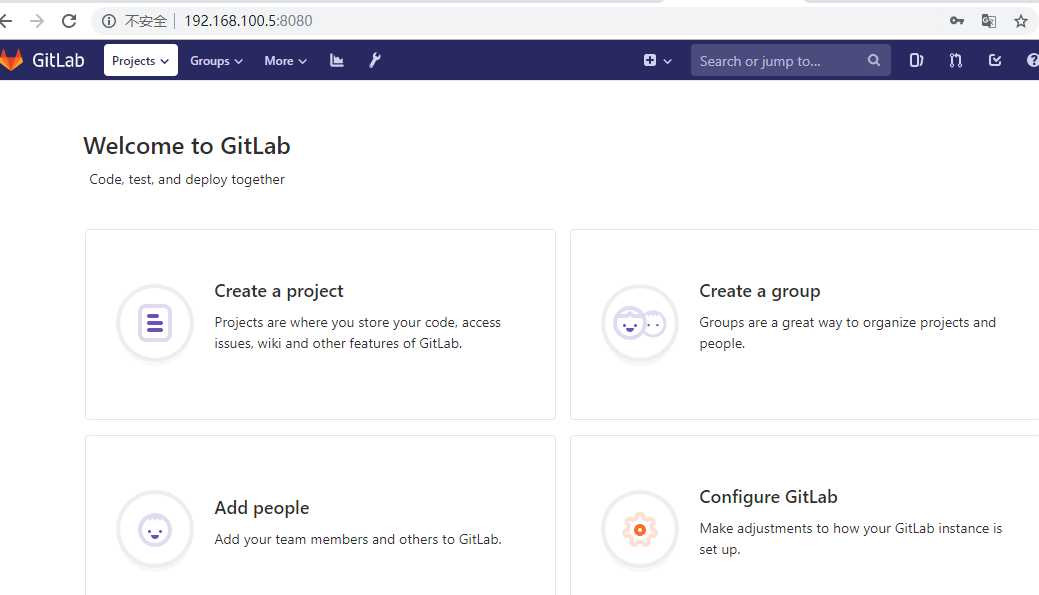1039x595 pixels.
Task: Expand the Groups dropdown
Action: coord(216,61)
